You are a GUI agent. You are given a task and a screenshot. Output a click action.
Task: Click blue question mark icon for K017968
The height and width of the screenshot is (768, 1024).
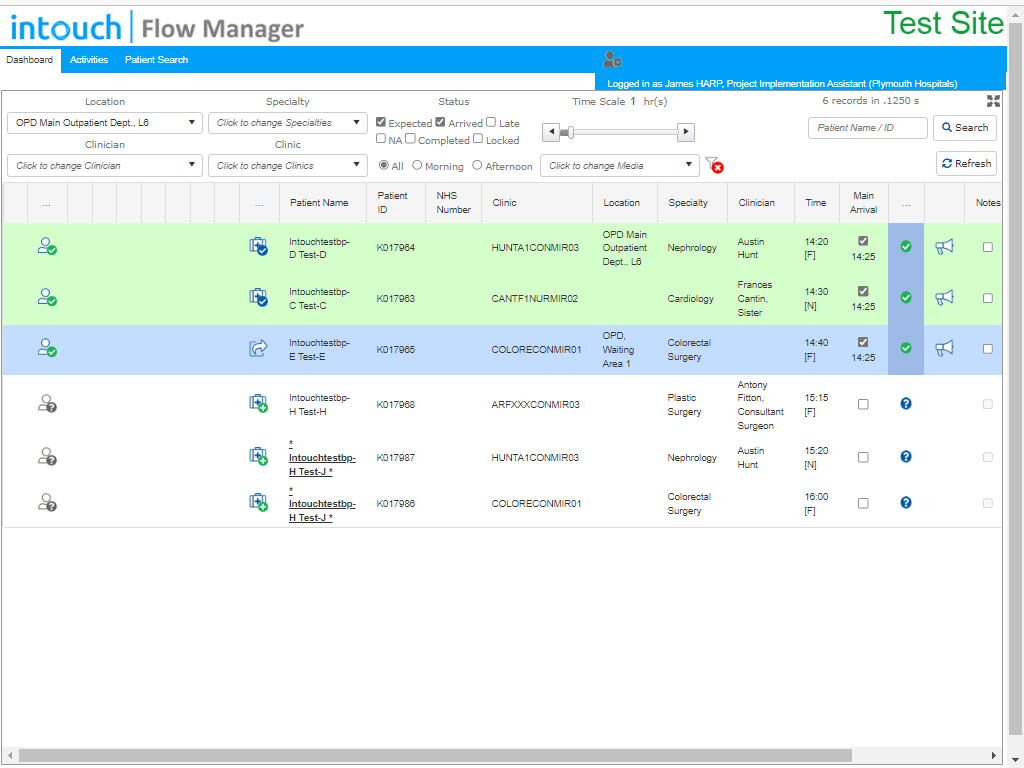[906, 404]
